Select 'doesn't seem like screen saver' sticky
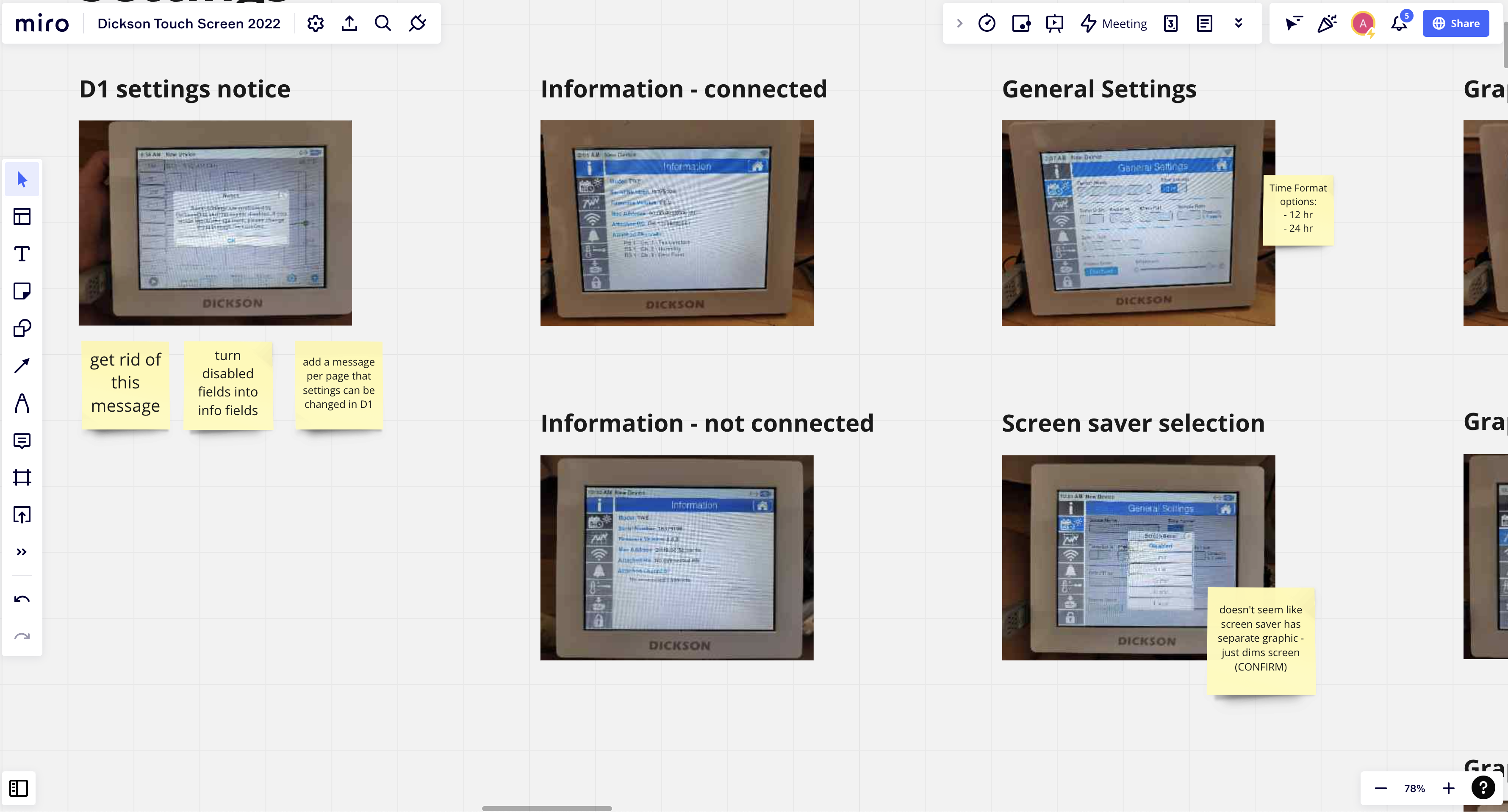The image size is (1508, 812). [1261, 641]
